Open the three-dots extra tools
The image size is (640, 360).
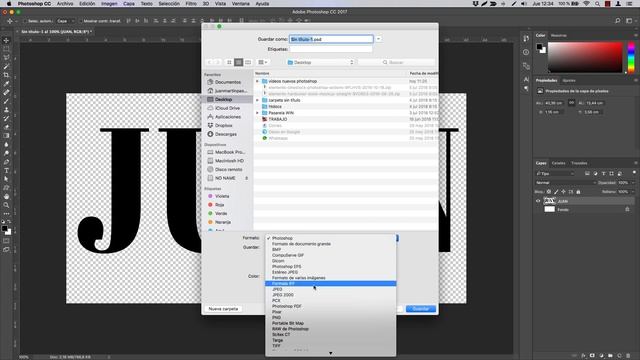(x=6, y=213)
